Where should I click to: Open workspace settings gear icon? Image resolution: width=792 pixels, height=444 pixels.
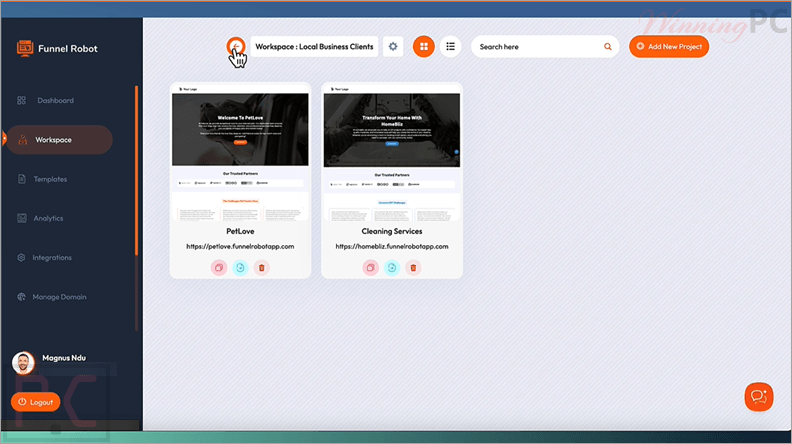393,46
